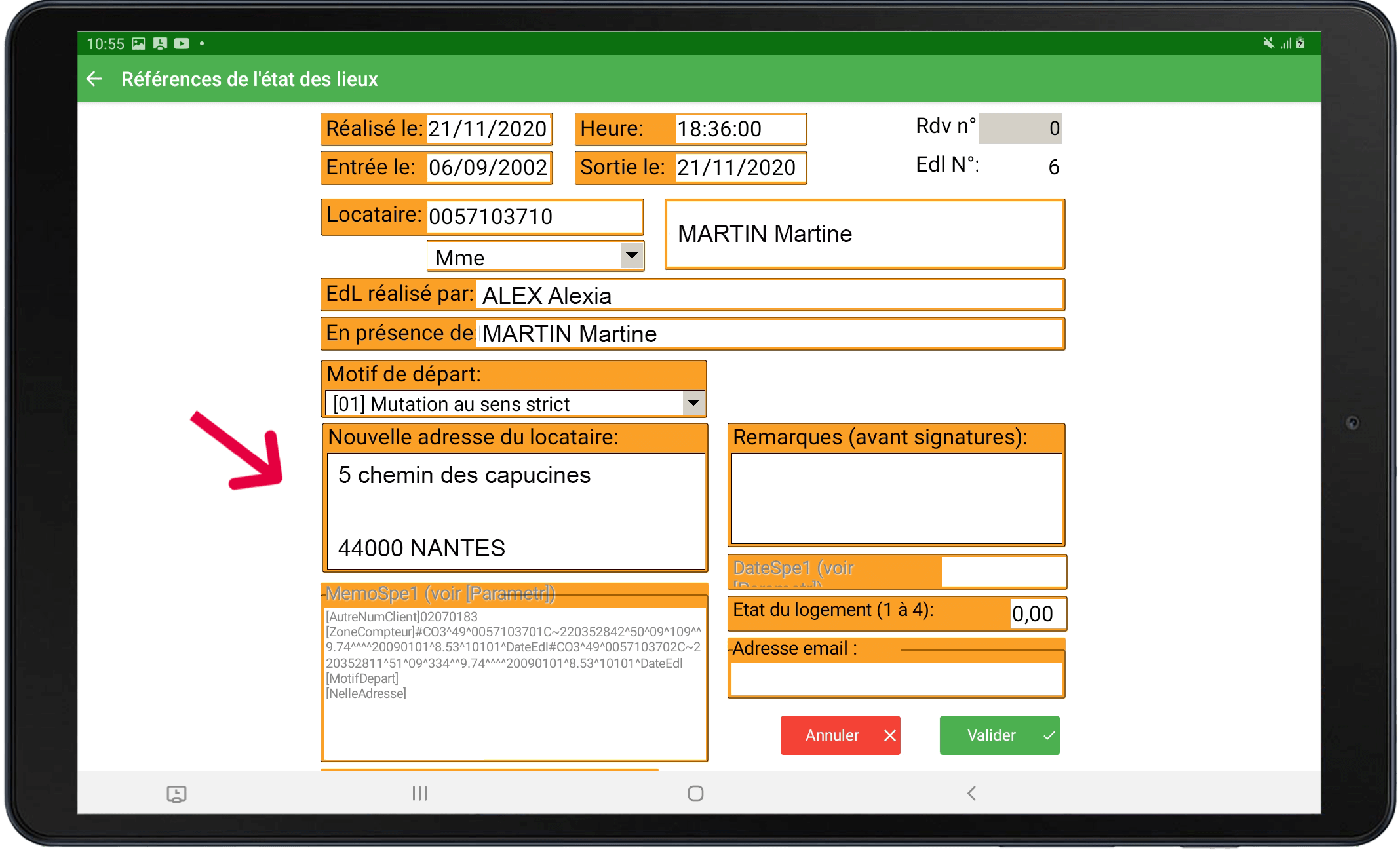Viewport: 1400px width, 850px height.
Task: Click the Valider button
Action: coord(999,735)
